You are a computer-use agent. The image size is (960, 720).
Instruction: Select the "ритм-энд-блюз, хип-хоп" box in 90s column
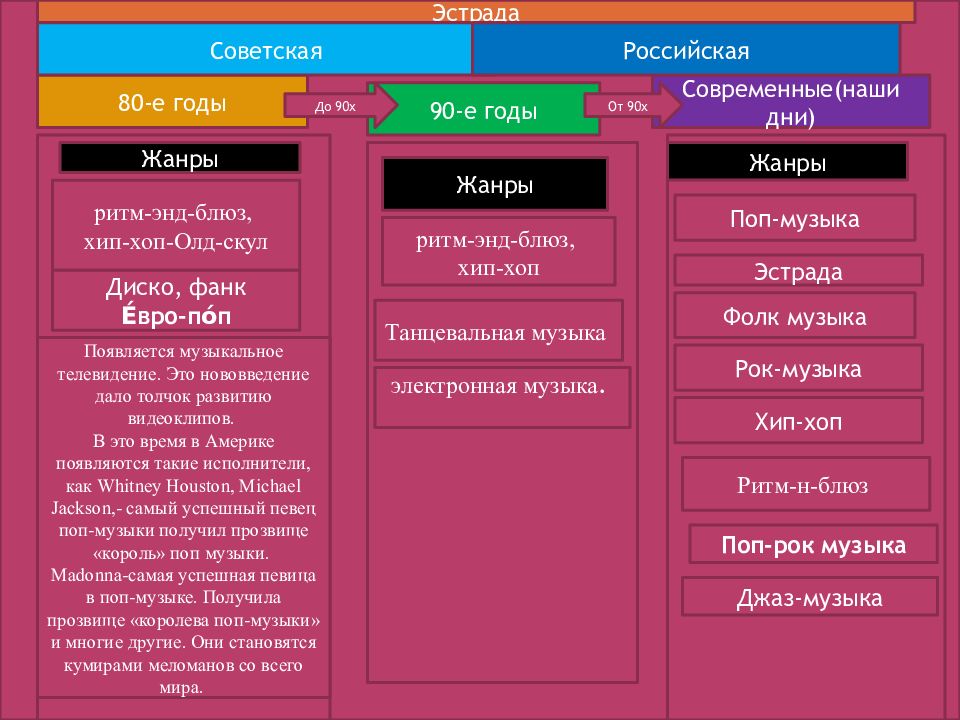click(498, 252)
